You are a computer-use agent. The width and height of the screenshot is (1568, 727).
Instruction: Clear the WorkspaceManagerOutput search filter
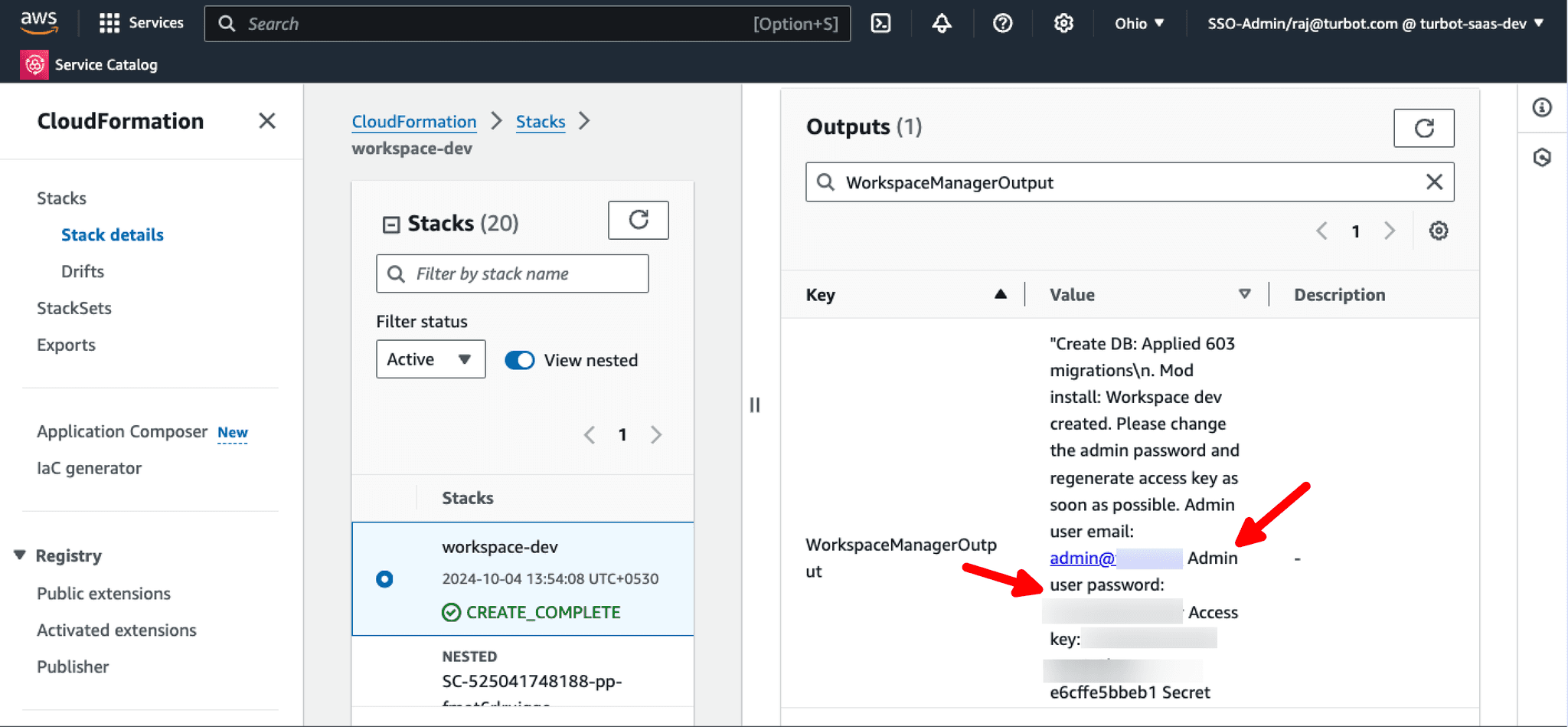(1433, 182)
